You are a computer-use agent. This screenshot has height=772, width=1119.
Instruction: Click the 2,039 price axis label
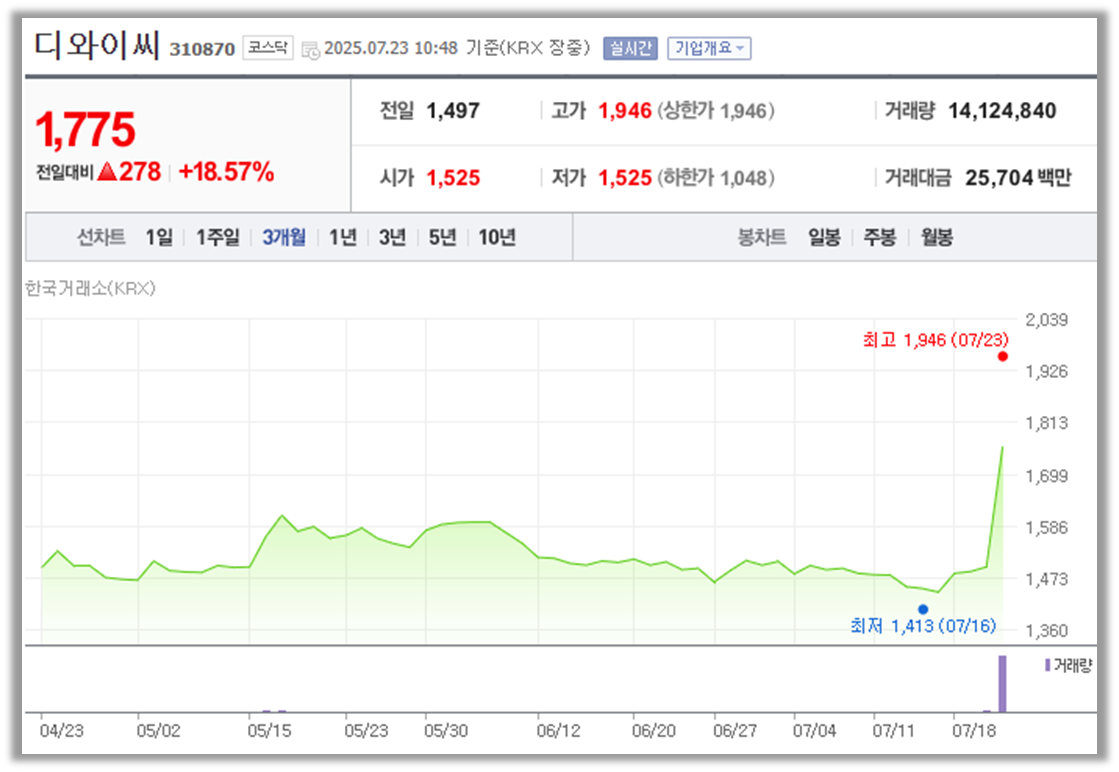[1046, 320]
